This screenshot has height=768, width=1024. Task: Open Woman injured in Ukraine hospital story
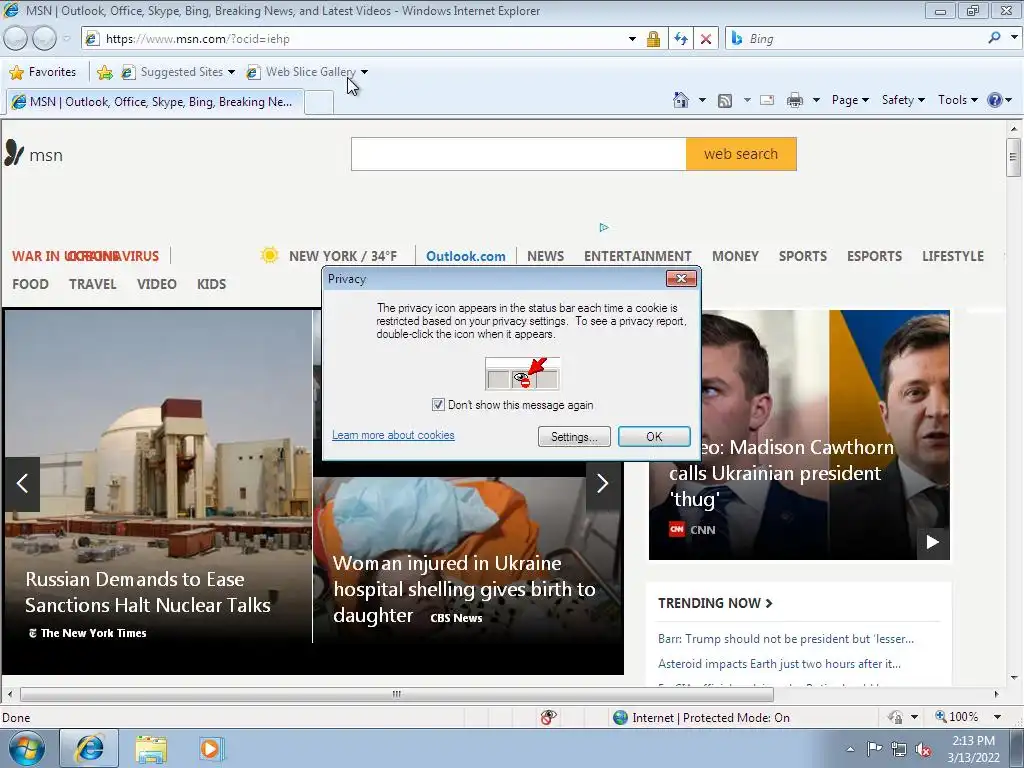coord(464,588)
